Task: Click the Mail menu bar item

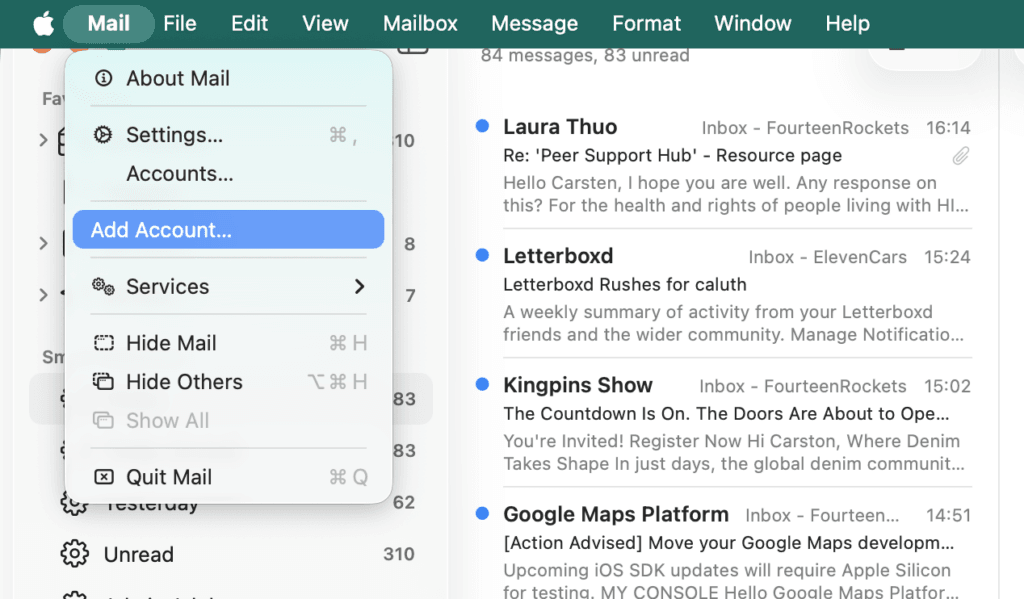Action: click(x=108, y=24)
